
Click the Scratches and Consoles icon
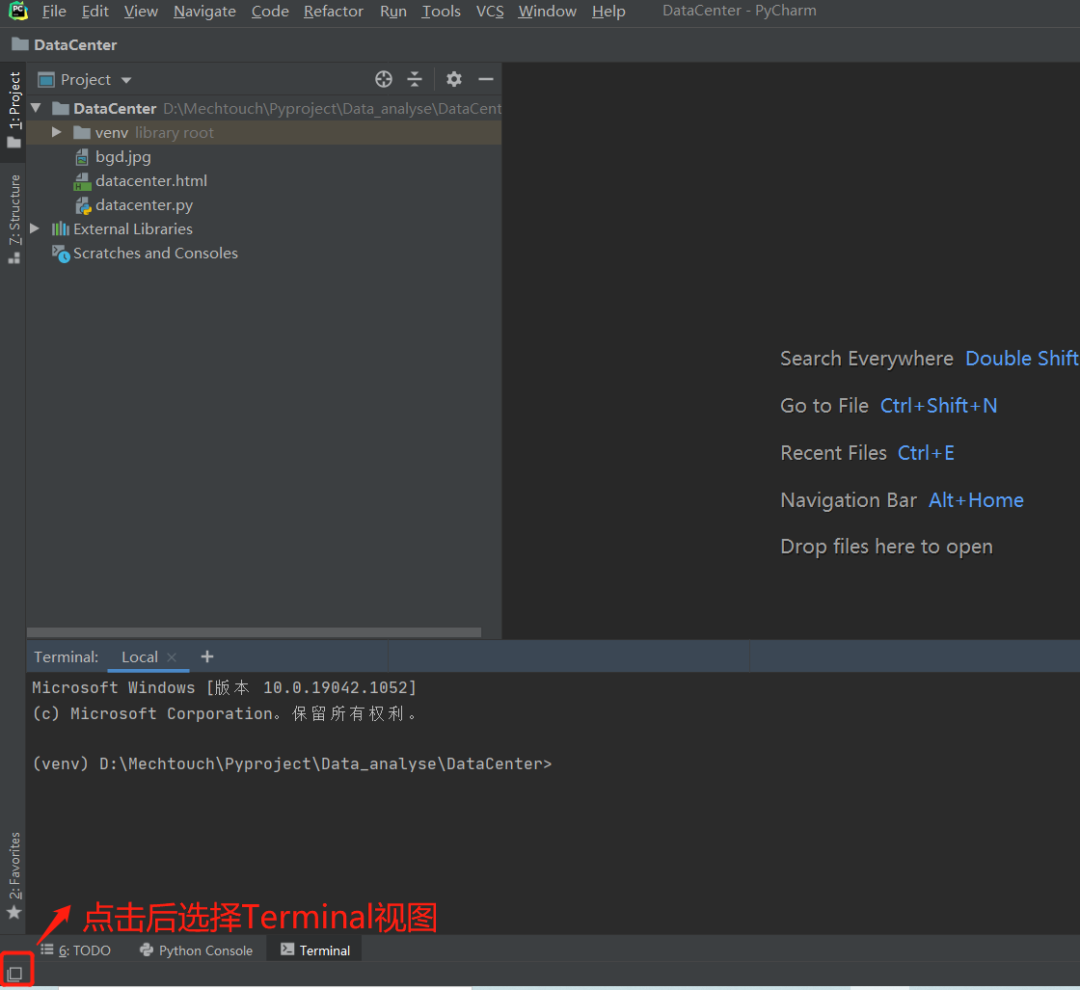click(x=61, y=254)
